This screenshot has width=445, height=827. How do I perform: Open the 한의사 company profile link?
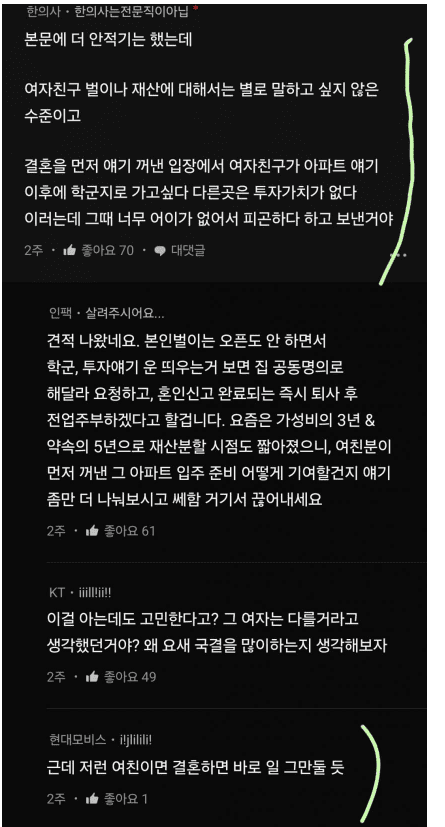click(x=40, y=12)
